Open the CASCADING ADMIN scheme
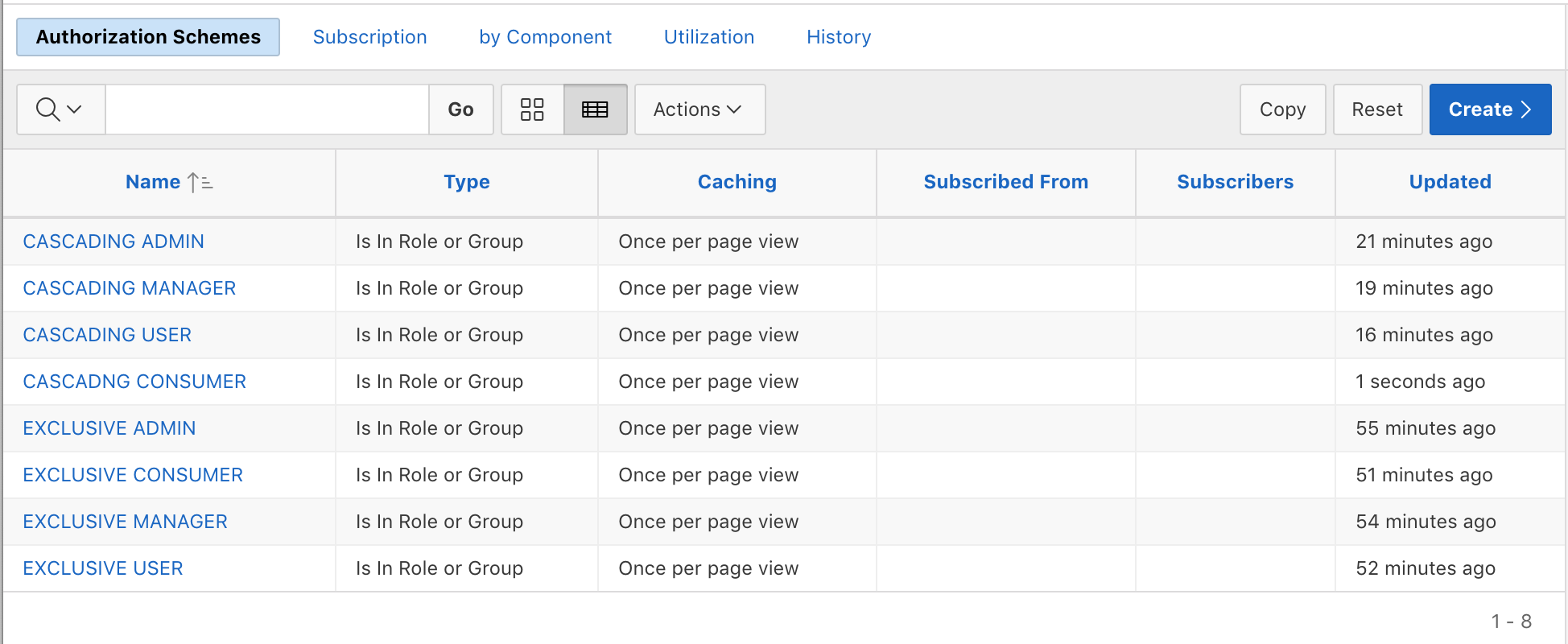 [113, 242]
